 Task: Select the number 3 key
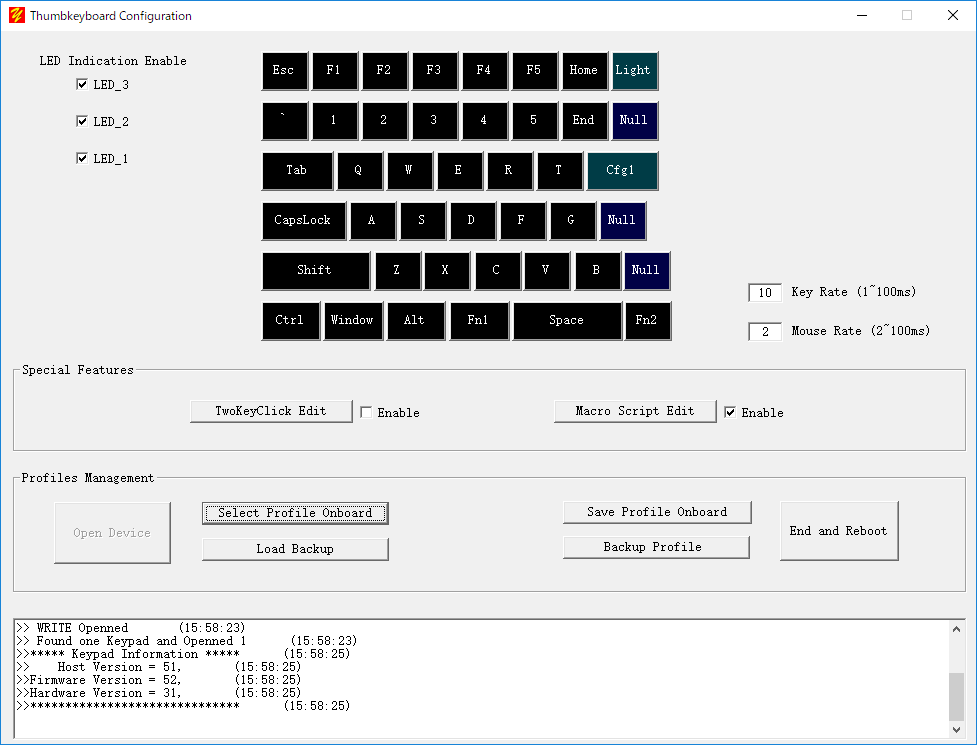point(434,121)
